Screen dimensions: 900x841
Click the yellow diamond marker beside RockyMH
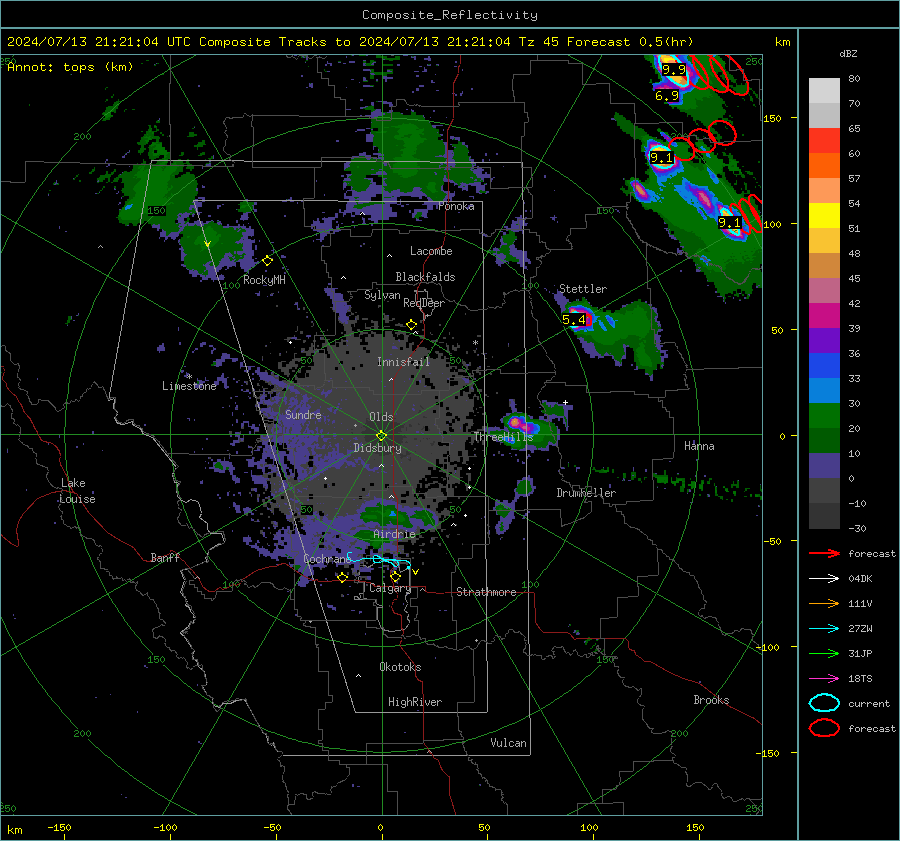tap(267, 261)
